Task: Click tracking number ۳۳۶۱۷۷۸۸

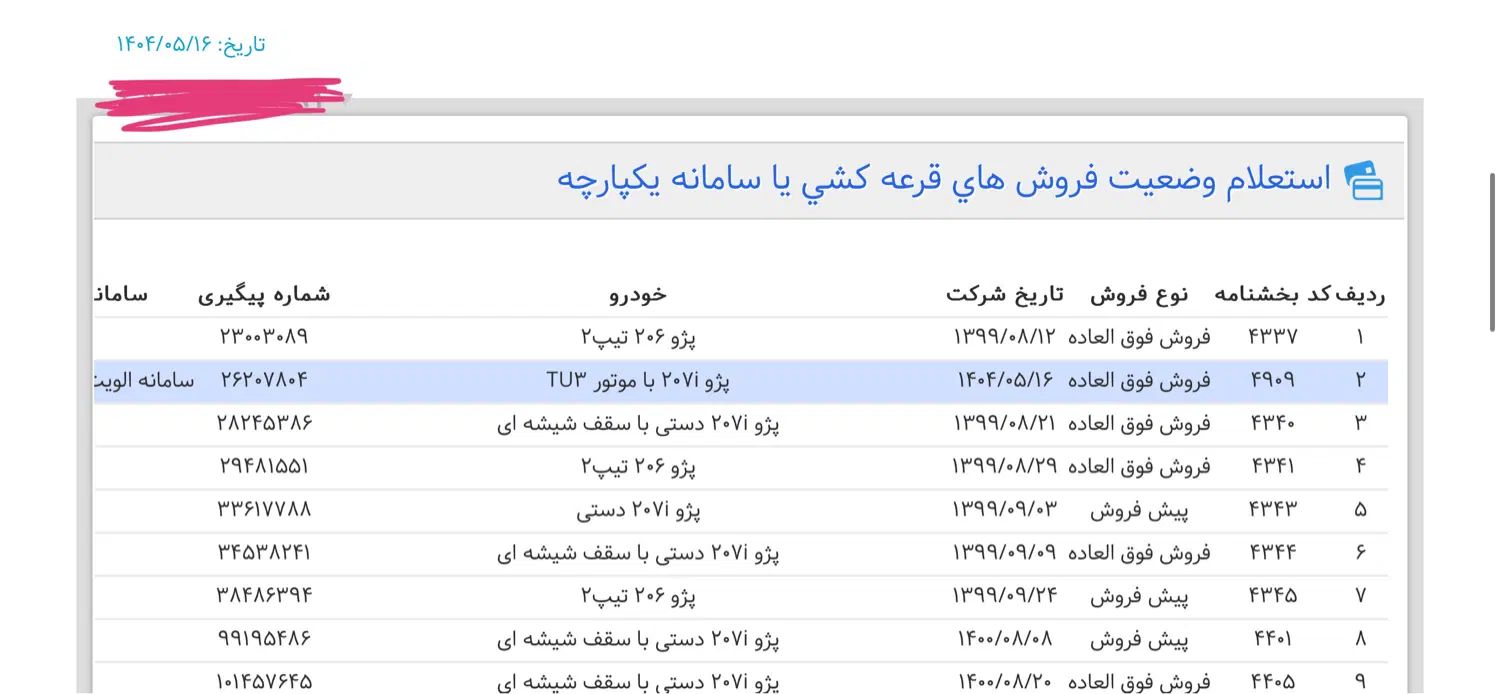Action: (264, 509)
